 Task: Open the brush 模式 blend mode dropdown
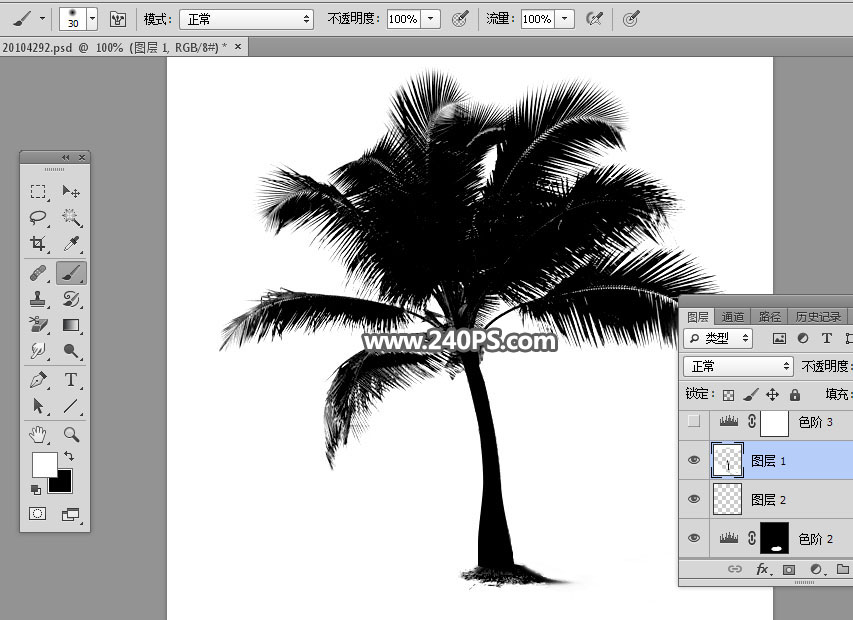point(245,19)
